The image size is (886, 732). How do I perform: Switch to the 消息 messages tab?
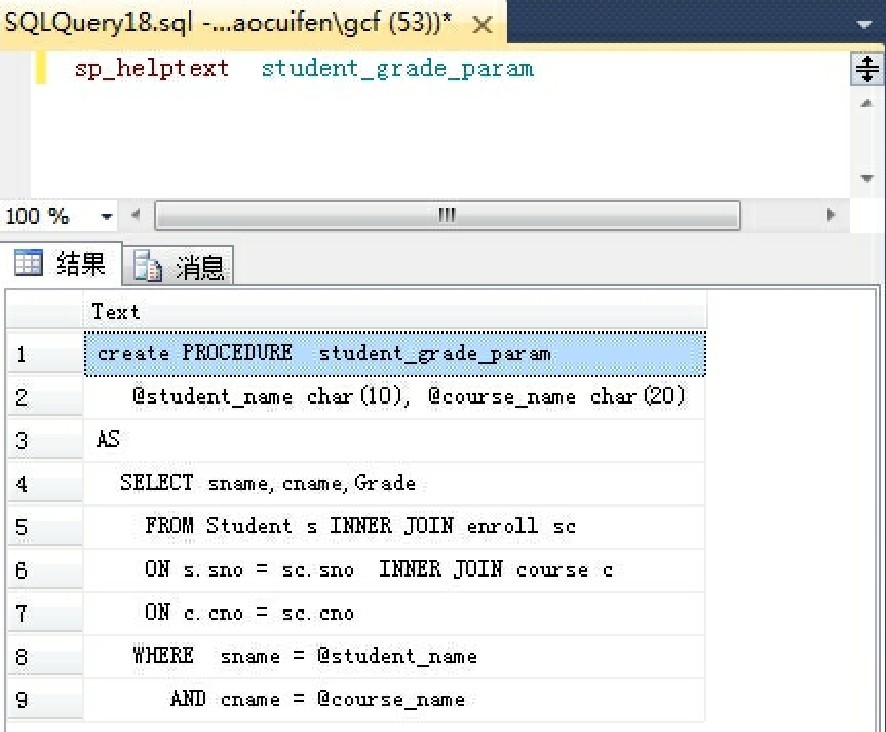[179, 266]
